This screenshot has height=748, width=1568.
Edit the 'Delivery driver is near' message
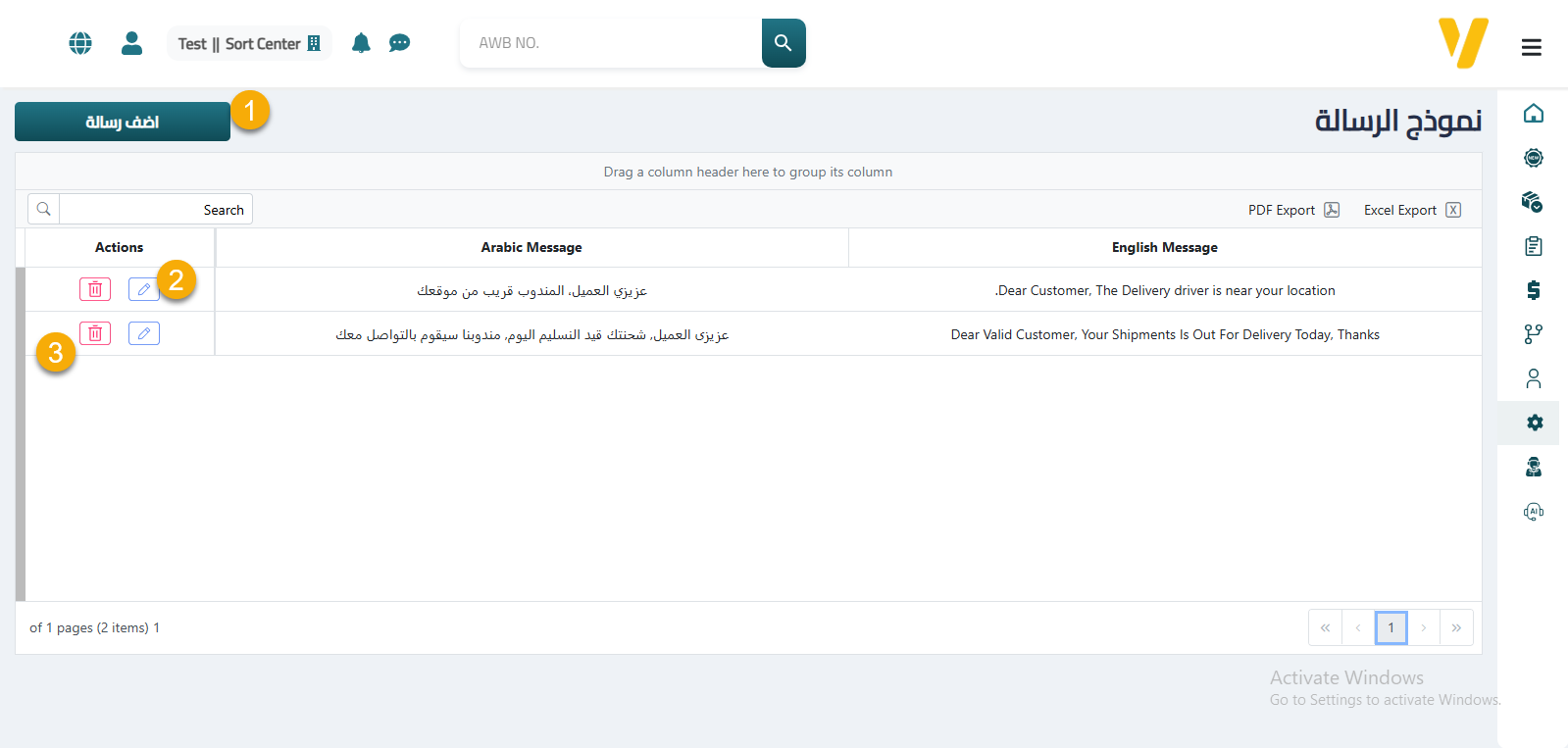pyautogui.click(x=144, y=289)
